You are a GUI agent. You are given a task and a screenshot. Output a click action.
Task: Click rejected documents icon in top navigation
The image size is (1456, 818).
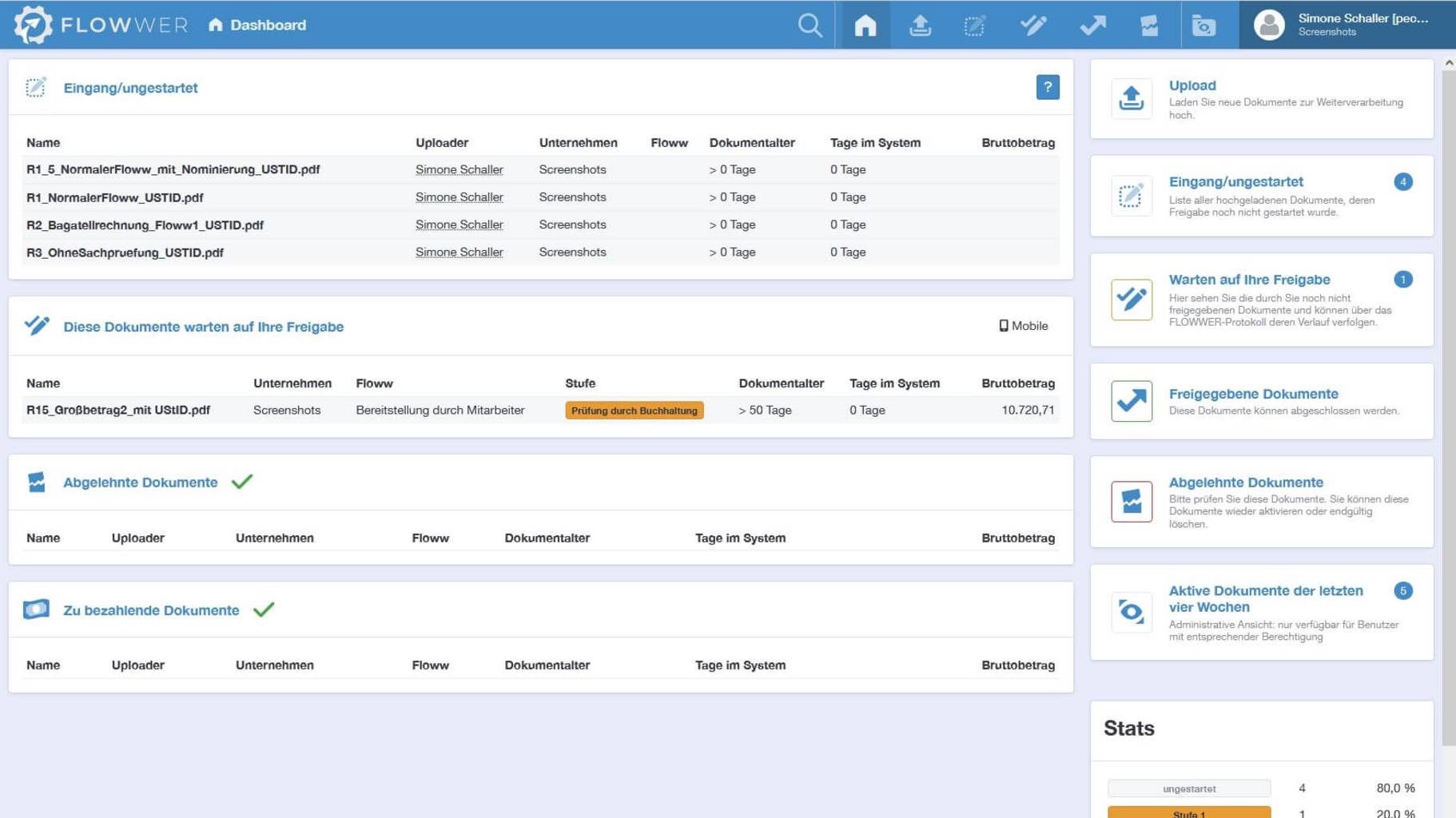pos(1149,26)
